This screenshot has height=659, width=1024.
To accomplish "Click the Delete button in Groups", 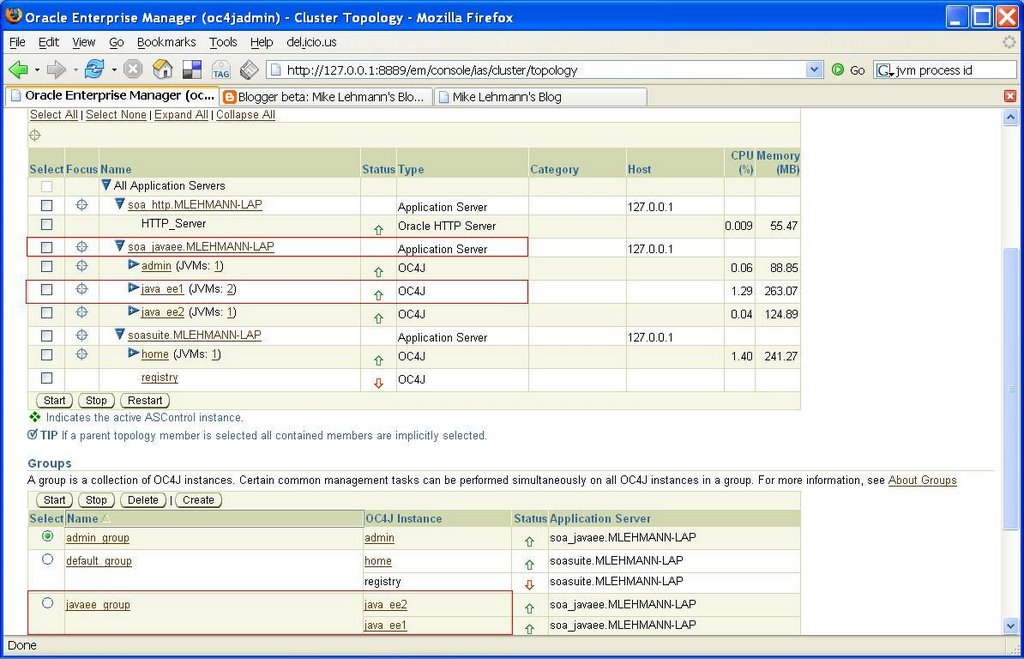I will (x=143, y=500).
